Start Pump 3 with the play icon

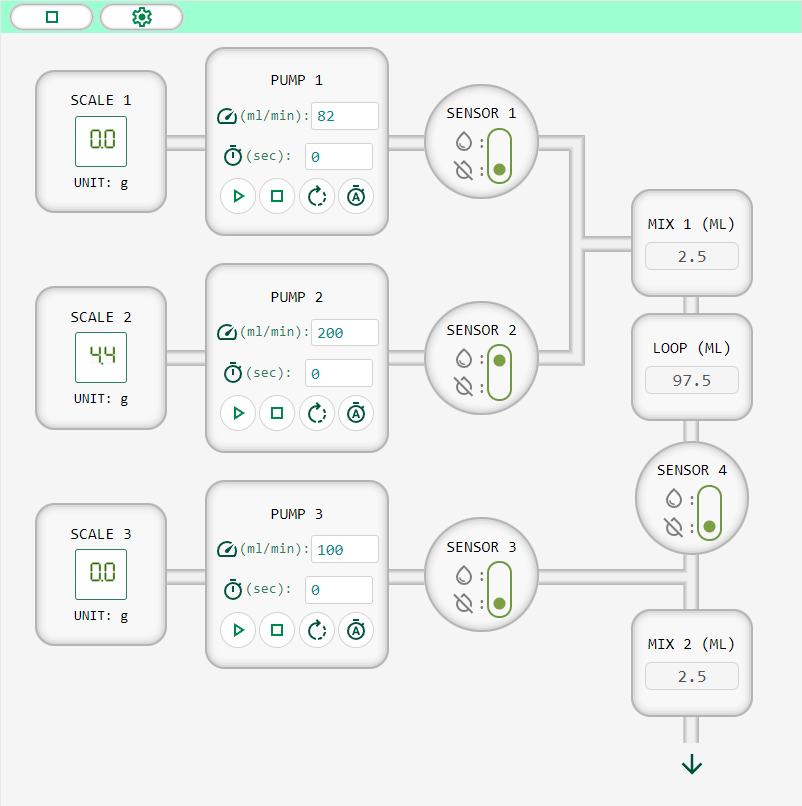click(x=238, y=630)
